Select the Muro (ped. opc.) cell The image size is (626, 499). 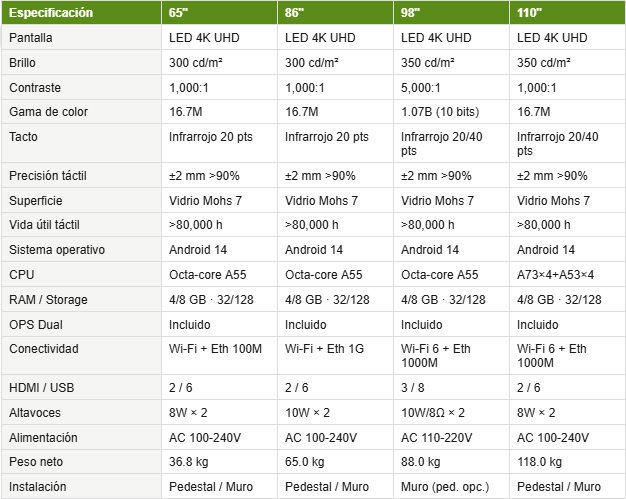(x=452, y=487)
